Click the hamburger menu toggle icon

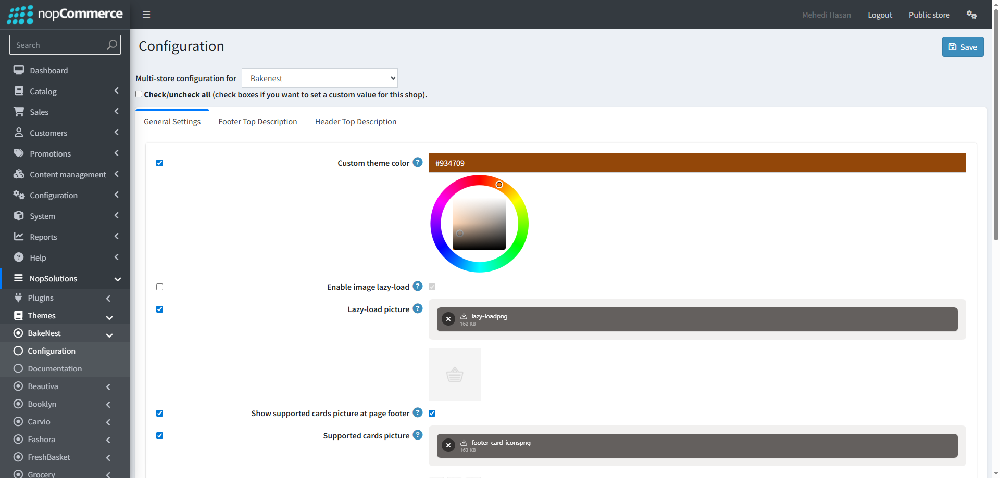[x=146, y=15]
